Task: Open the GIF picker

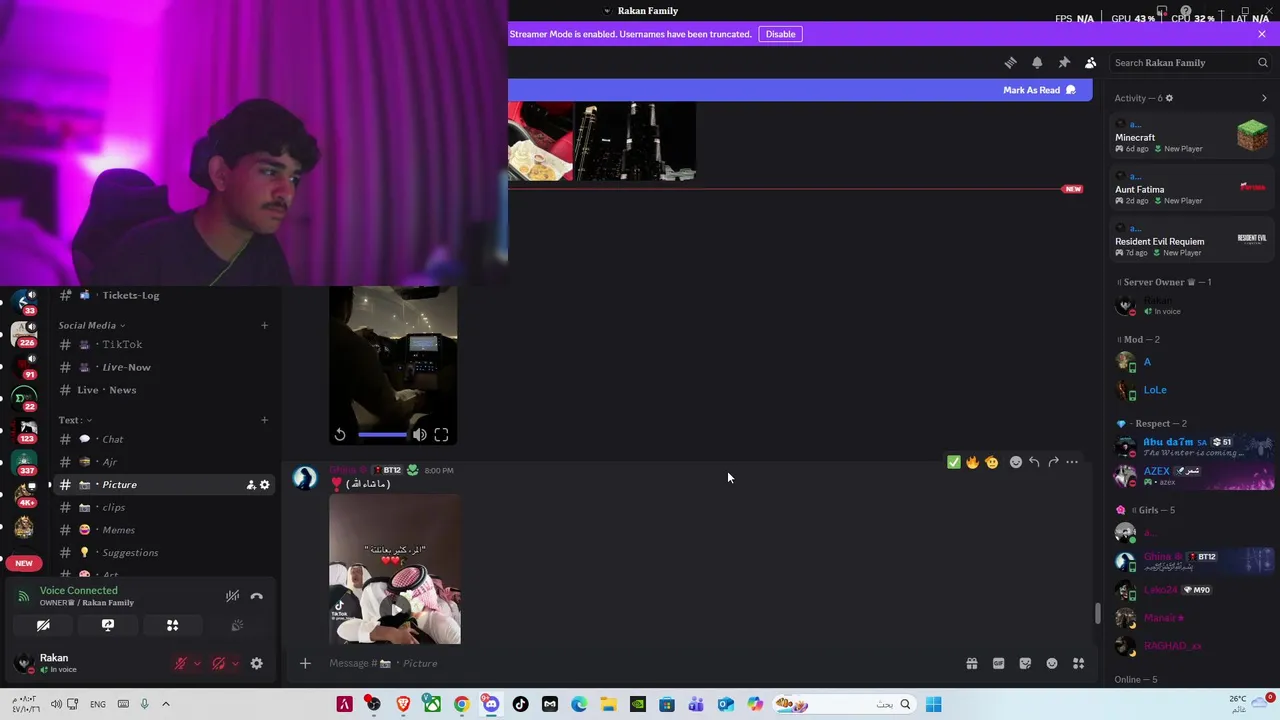Action: point(998,663)
